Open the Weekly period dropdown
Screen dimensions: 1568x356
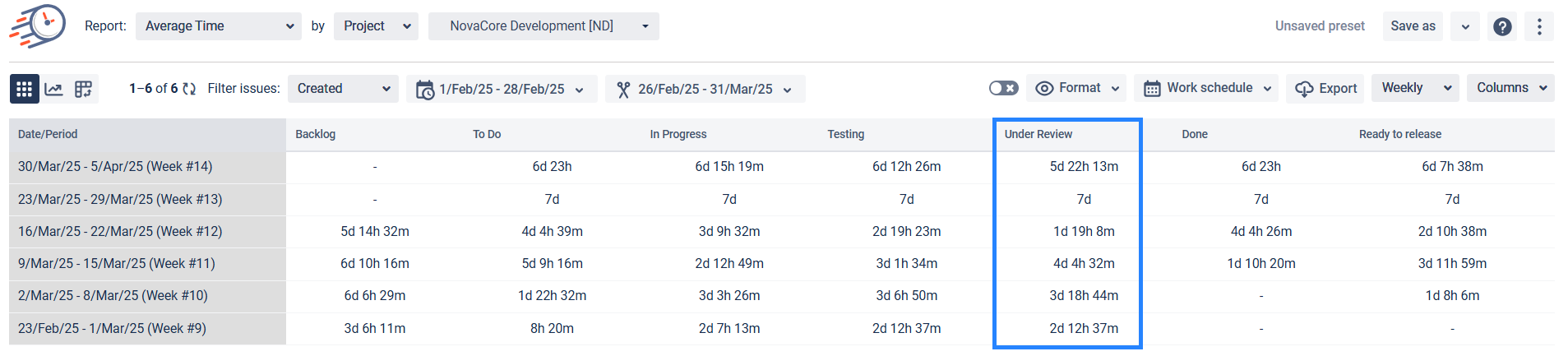point(1416,88)
